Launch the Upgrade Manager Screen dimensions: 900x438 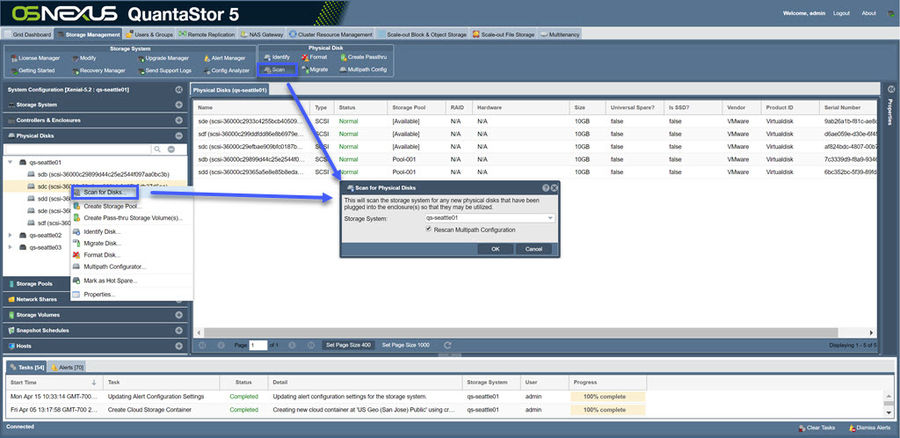click(163, 58)
